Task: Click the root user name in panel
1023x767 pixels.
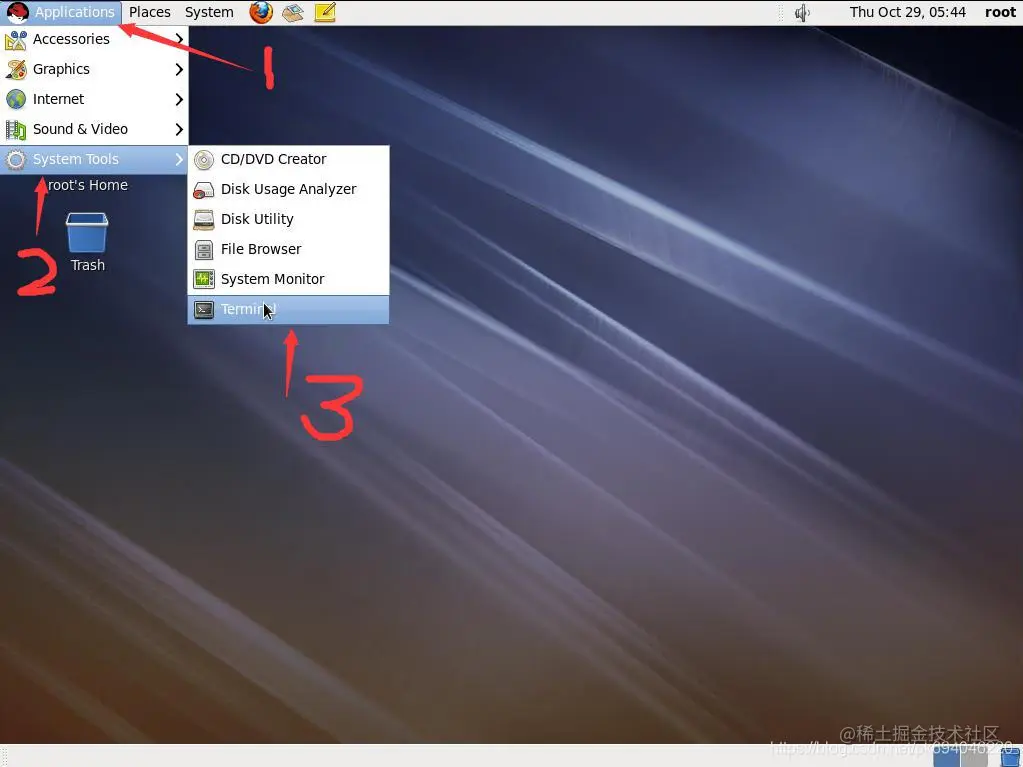Action: 1000,12
